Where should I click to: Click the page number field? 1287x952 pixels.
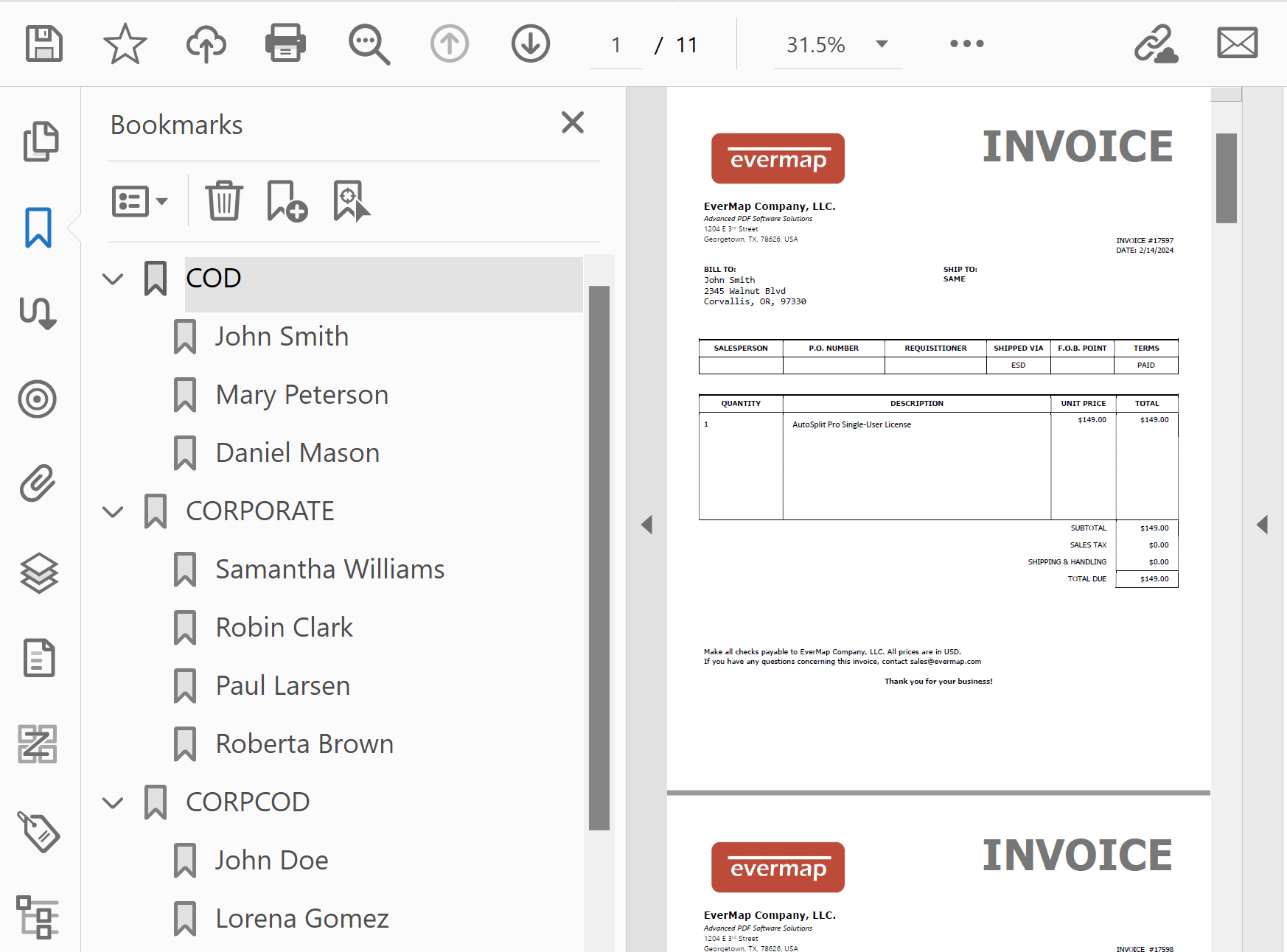click(615, 44)
